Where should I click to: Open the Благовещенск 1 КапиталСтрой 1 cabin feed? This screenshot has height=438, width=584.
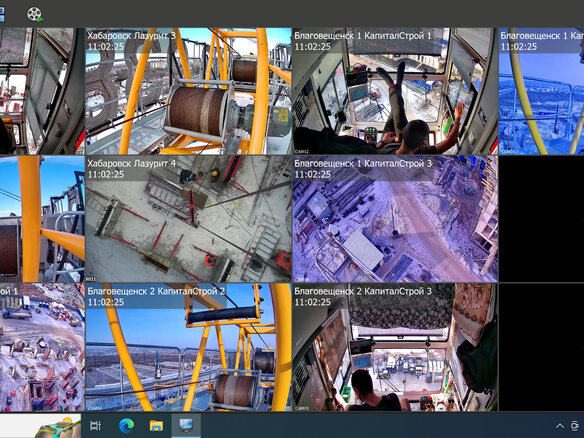pos(395,91)
